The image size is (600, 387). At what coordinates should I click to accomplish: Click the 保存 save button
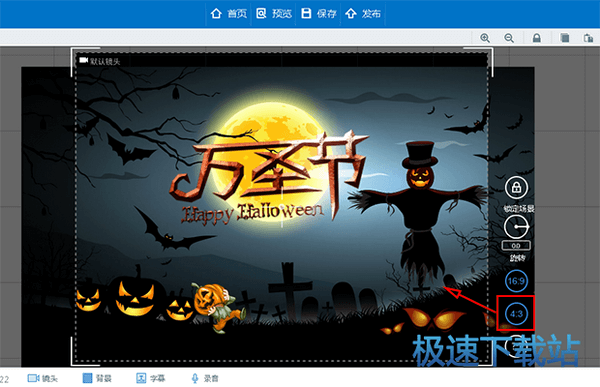(x=318, y=14)
